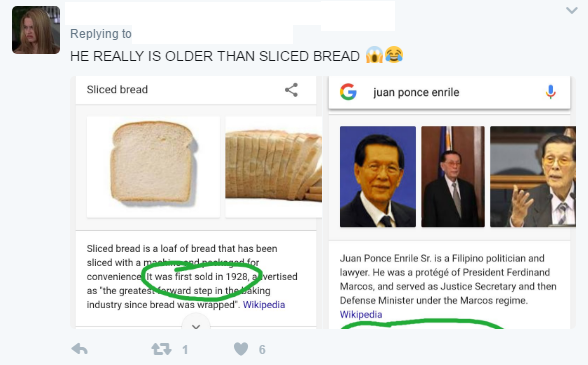This screenshot has width=588, height=365.
Task: Open the blue background portrait photo
Action: pyautogui.click(x=378, y=177)
